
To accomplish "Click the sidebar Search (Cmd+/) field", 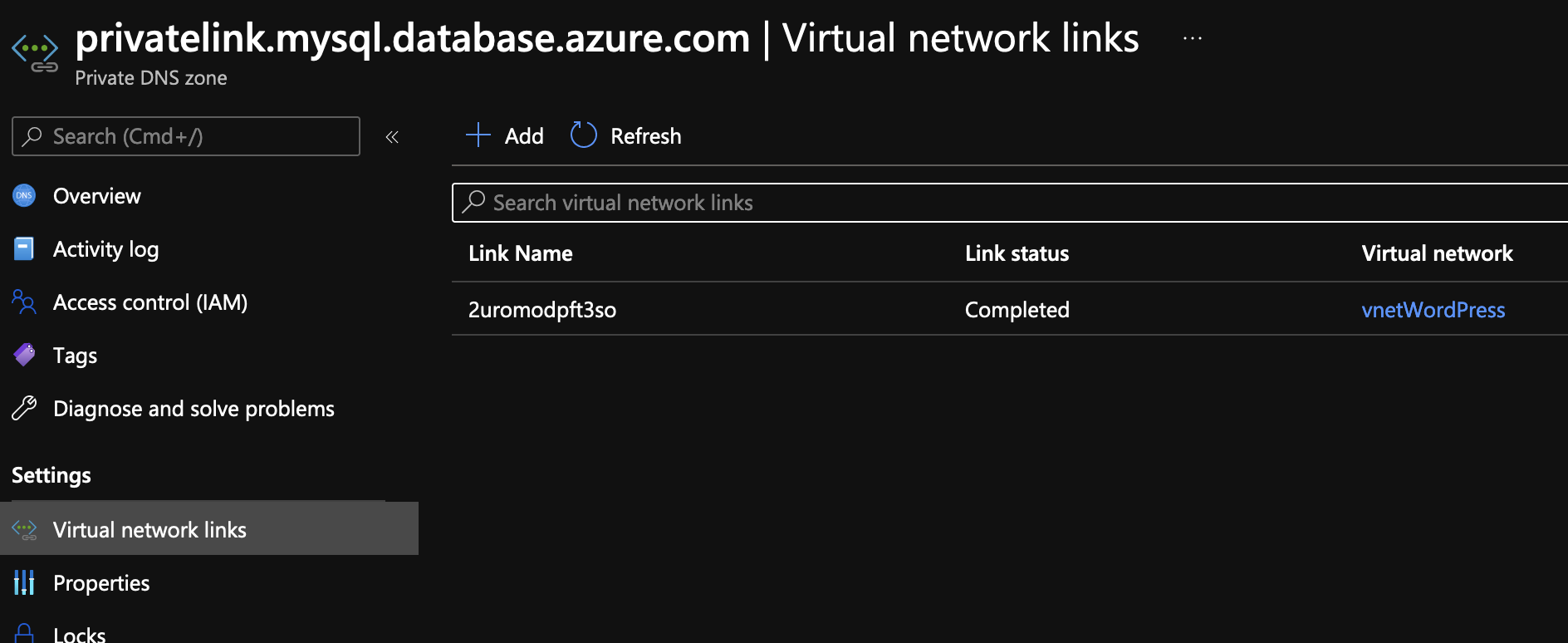I will [186, 136].
